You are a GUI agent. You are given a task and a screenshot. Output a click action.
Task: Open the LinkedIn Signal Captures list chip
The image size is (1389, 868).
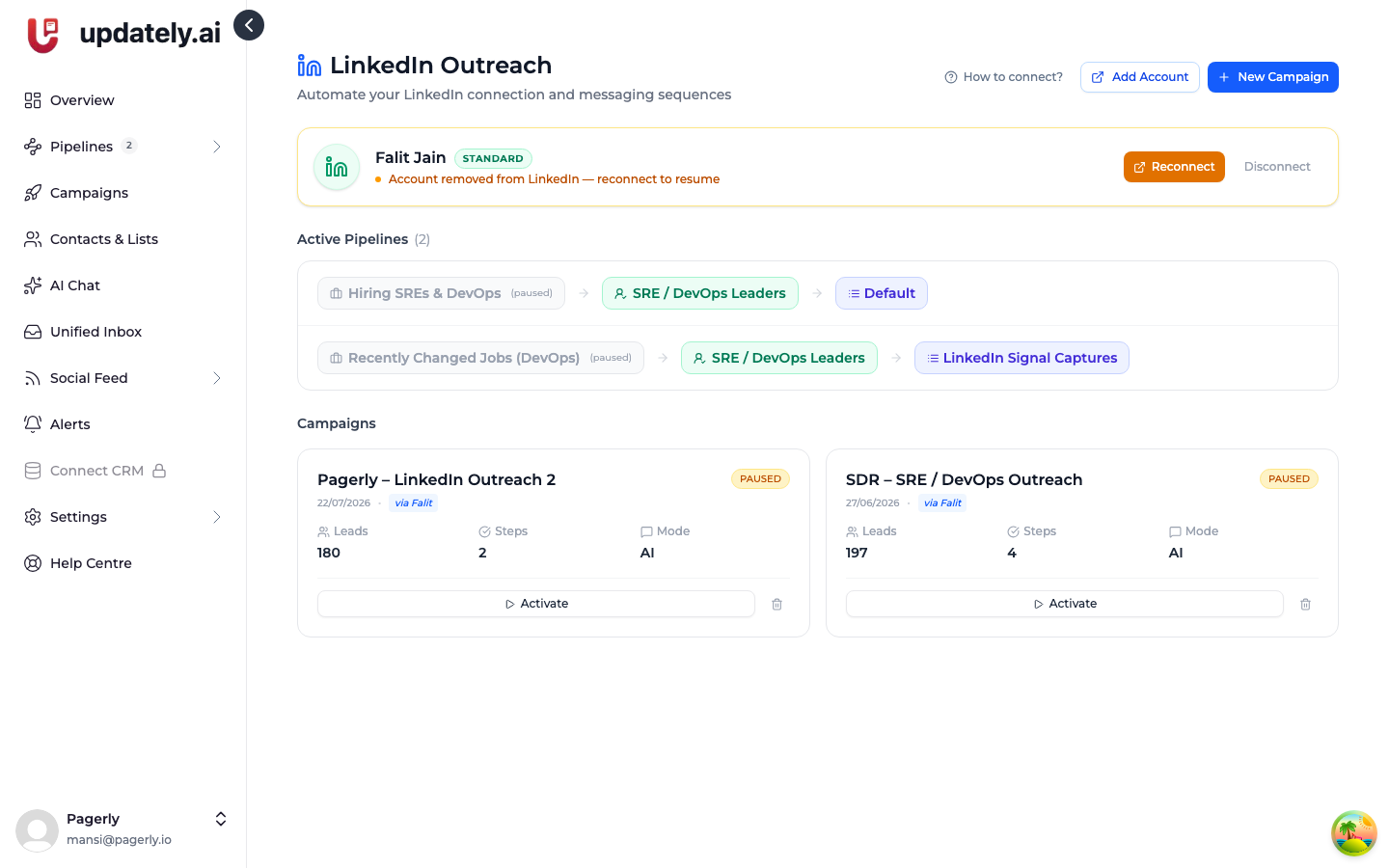pos(1021,358)
